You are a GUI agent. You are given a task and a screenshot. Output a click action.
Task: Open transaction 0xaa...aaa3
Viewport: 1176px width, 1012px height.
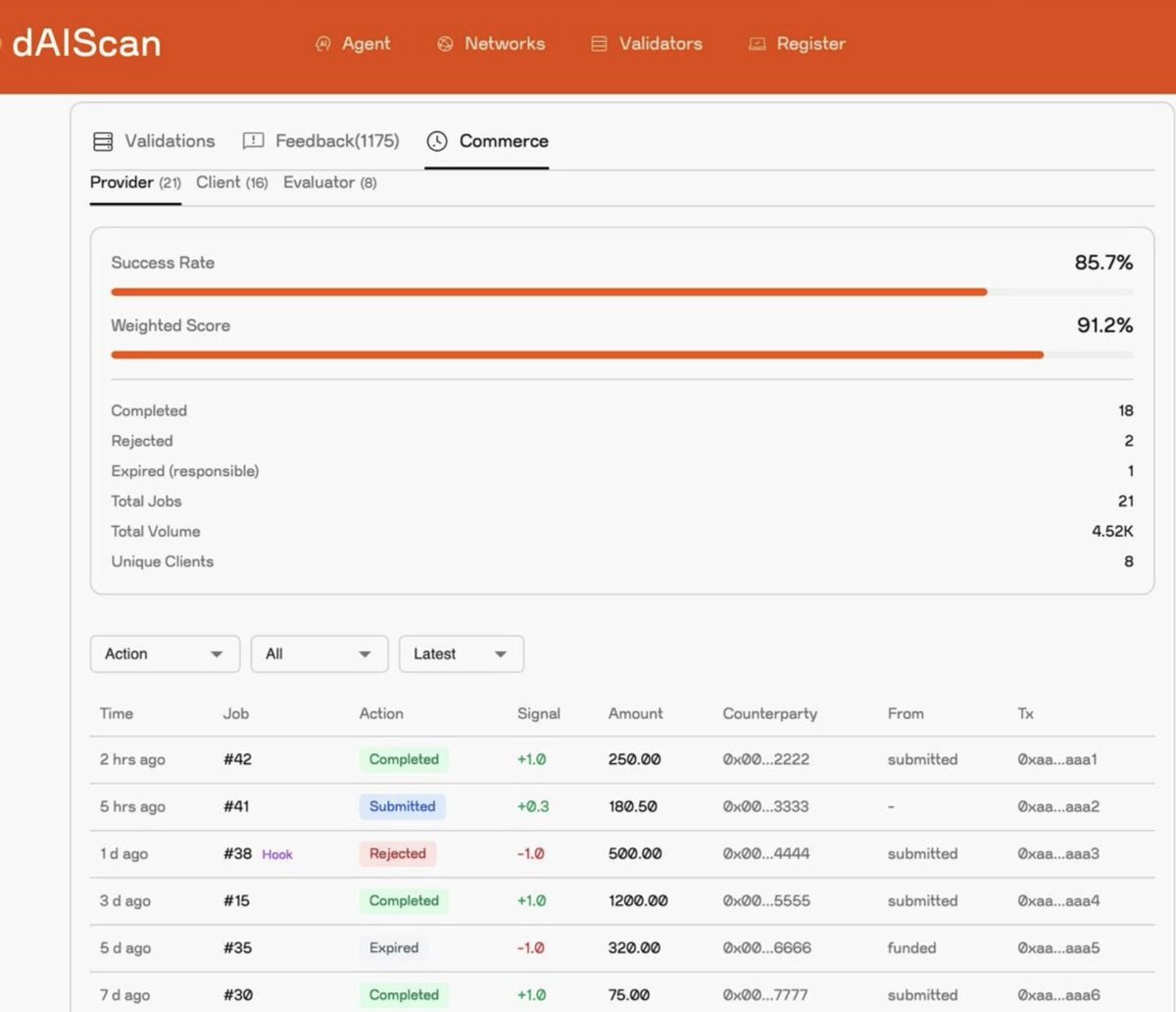click(1058, 853)
